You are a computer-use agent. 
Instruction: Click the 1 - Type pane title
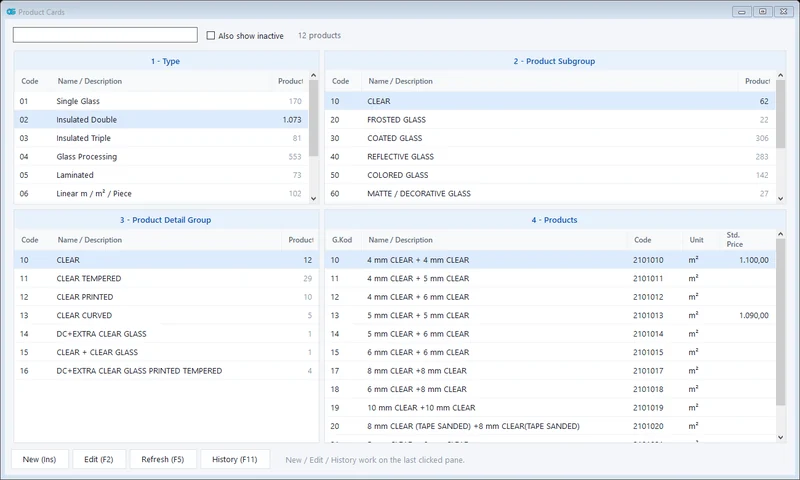[x=165, y=61]
